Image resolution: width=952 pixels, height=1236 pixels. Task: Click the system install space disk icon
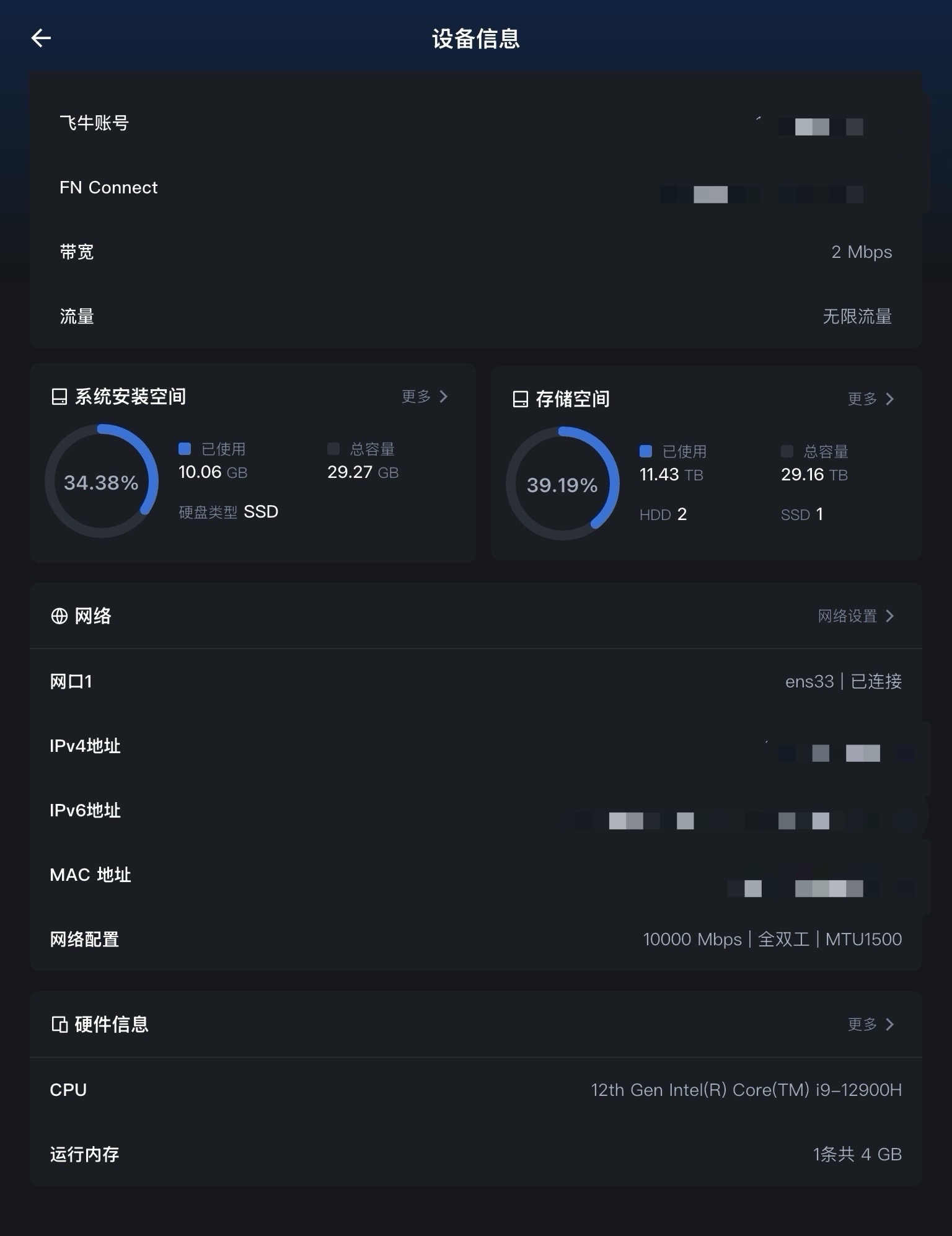[x=59, y=397]
